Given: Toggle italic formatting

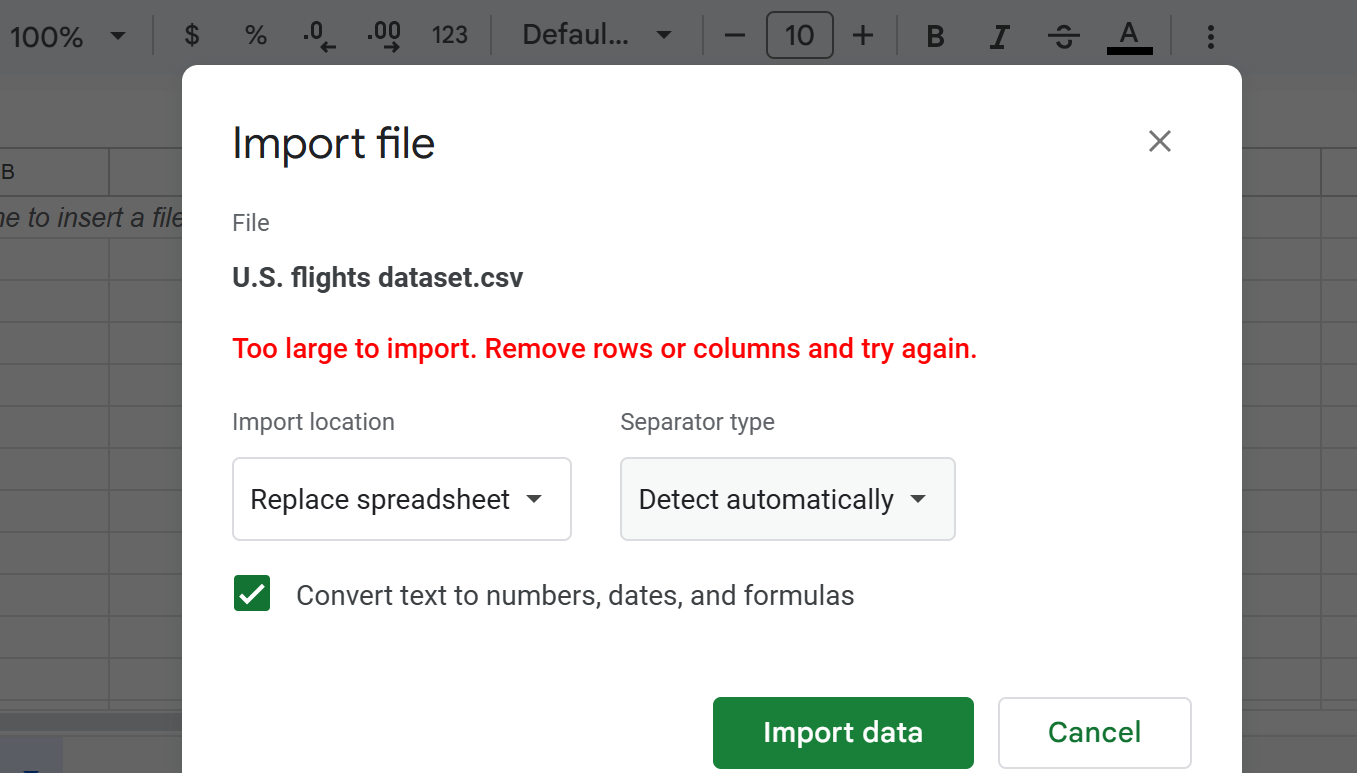Looking at the screenshot, I should click(x=999, y=35).
